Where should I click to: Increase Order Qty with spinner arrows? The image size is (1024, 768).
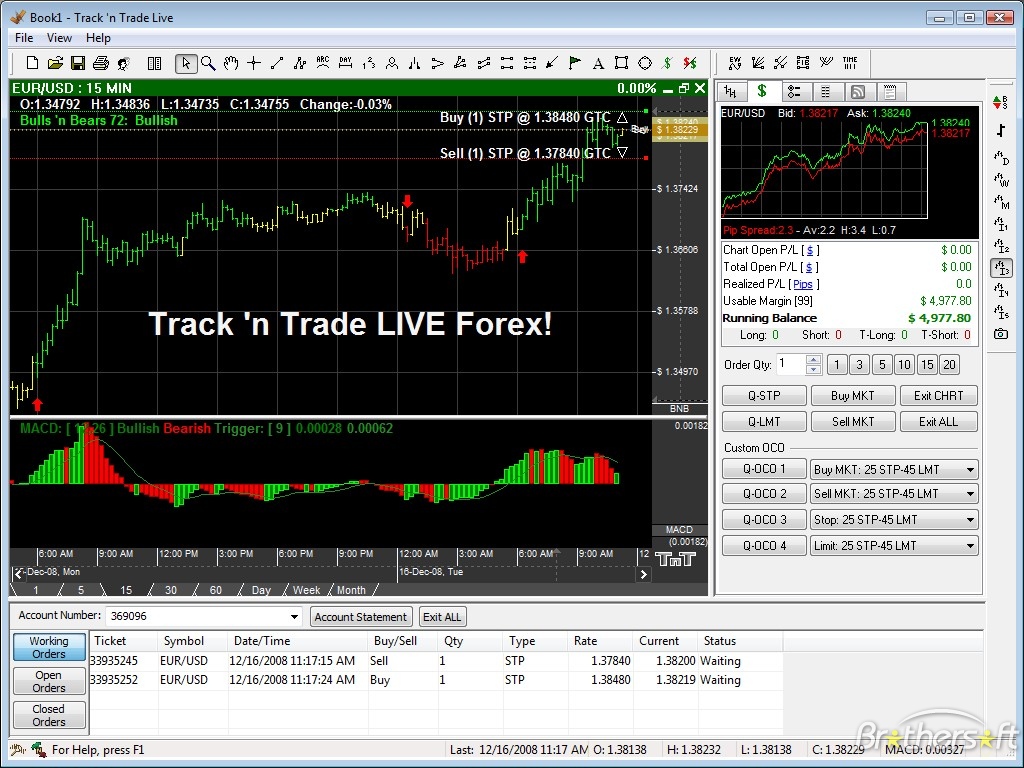coord(813,360)
